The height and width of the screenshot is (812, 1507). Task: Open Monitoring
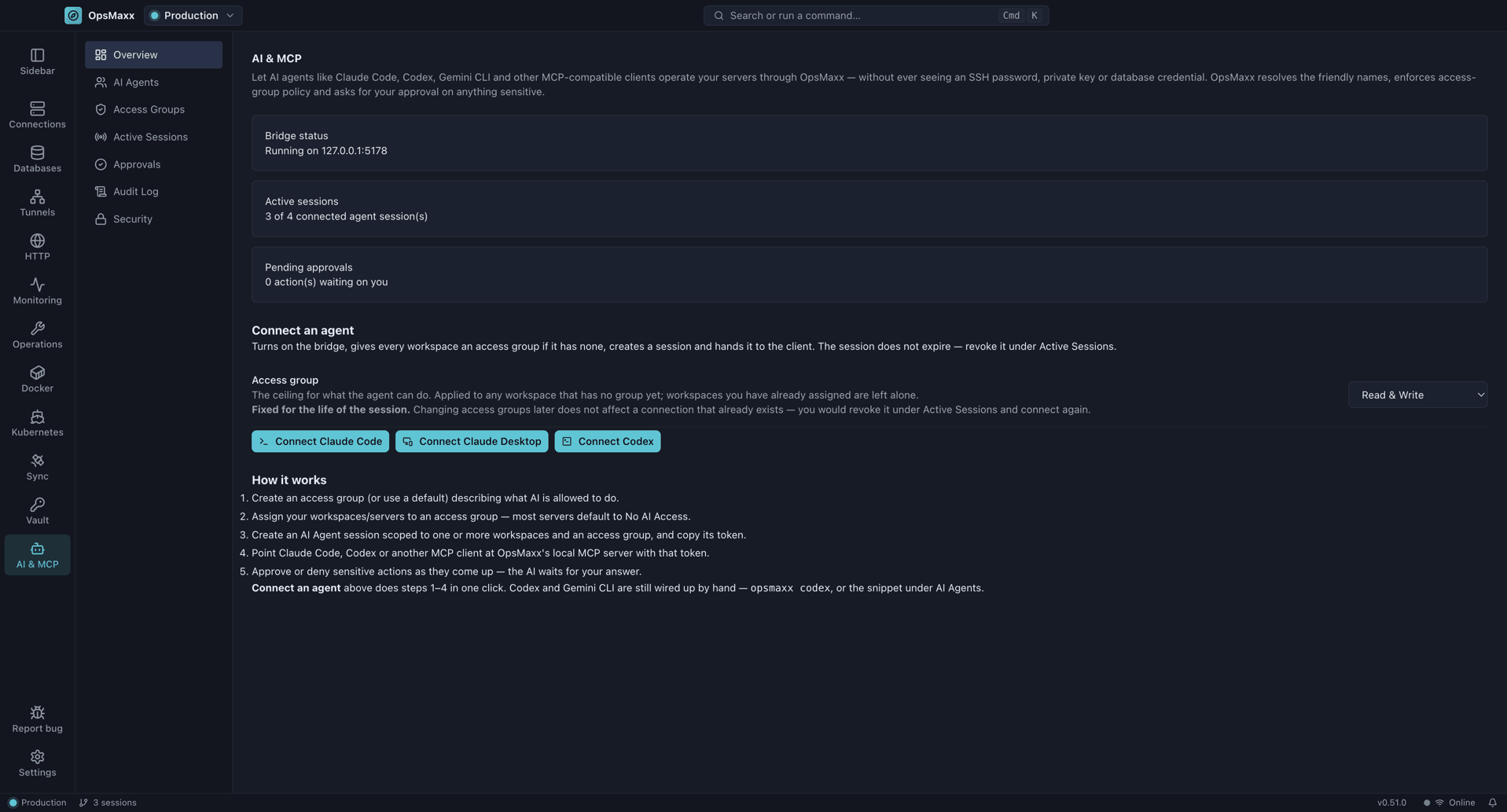37,292
